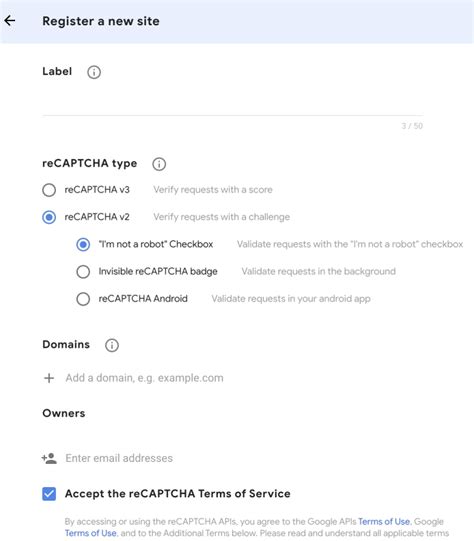Click the back arrow icon

click(10, 21)
